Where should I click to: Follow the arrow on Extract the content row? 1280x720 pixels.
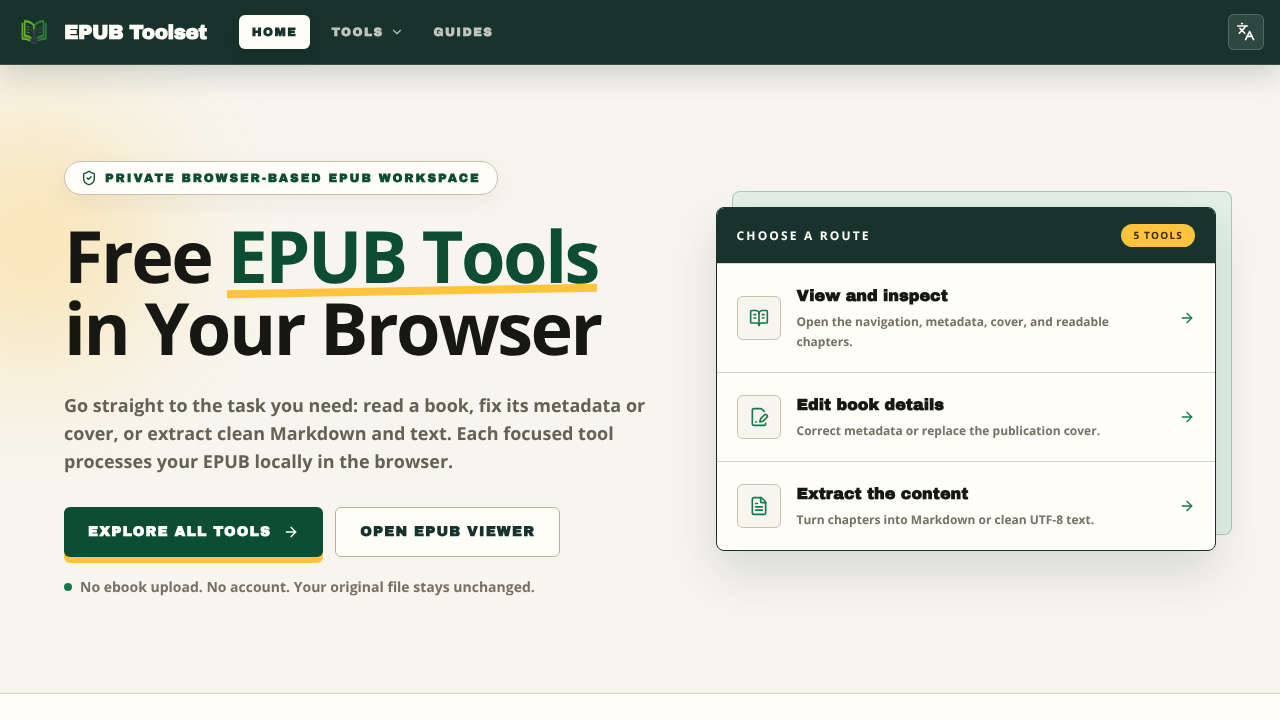(1187, 506)
